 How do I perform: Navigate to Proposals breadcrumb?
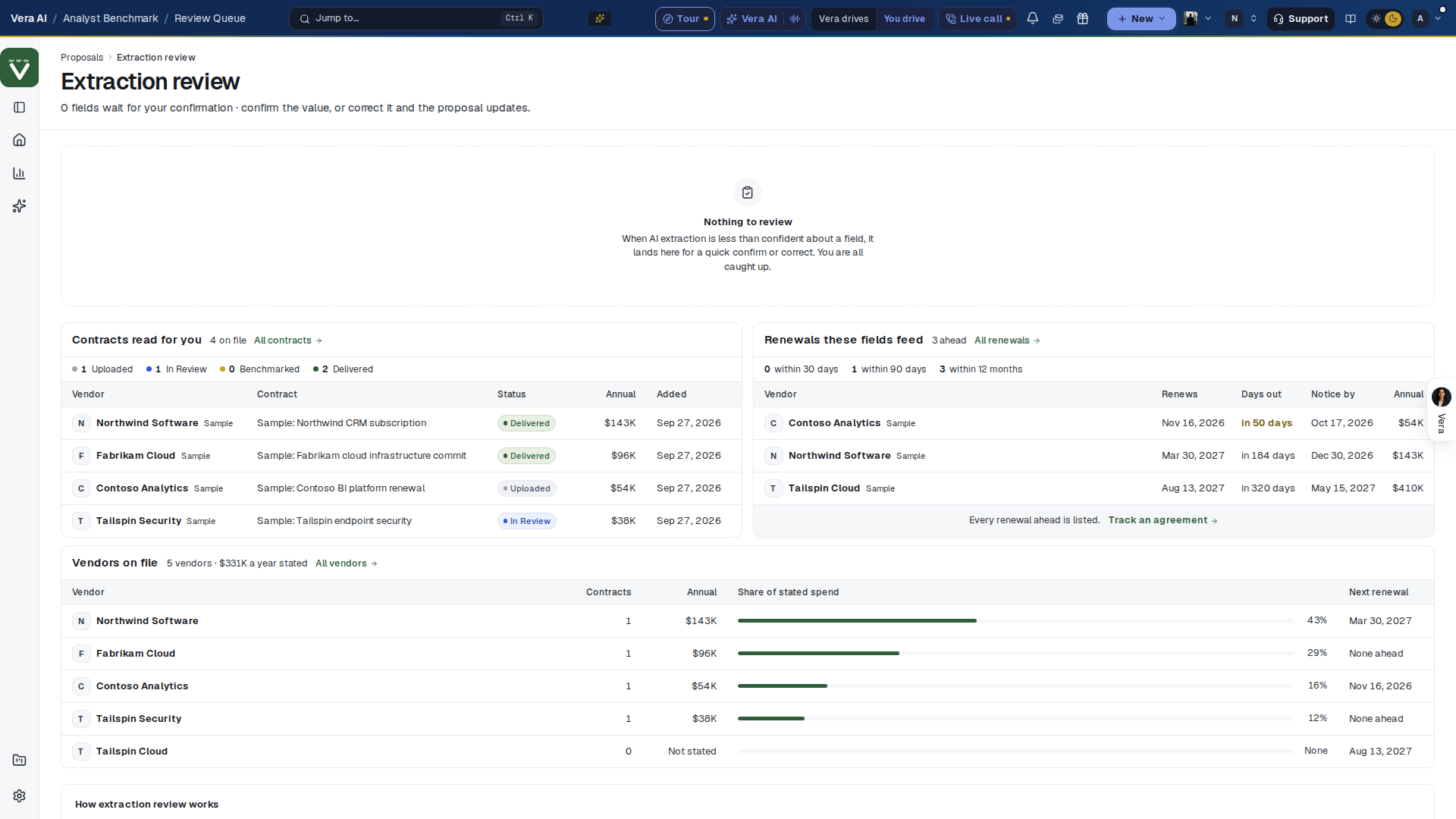click(82, 57)
